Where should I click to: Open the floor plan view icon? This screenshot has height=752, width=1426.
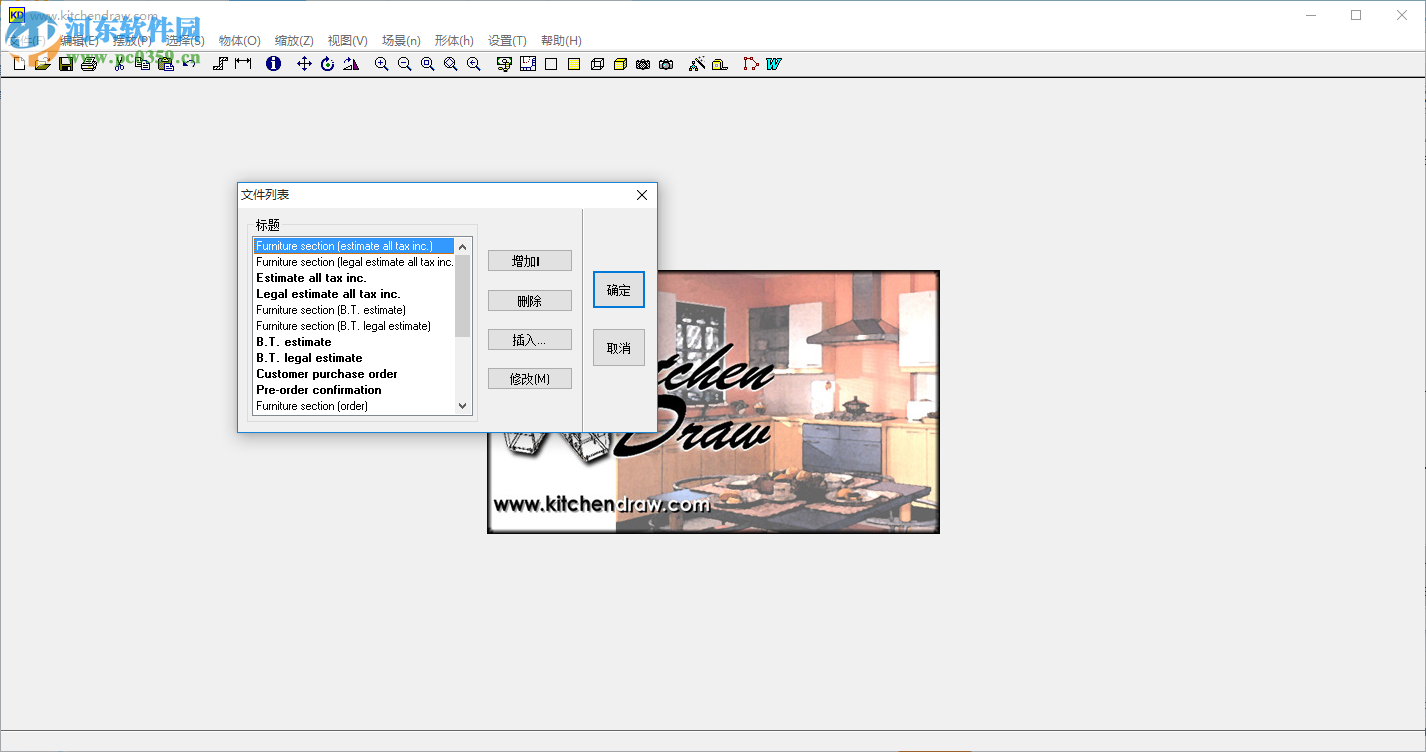527,64
